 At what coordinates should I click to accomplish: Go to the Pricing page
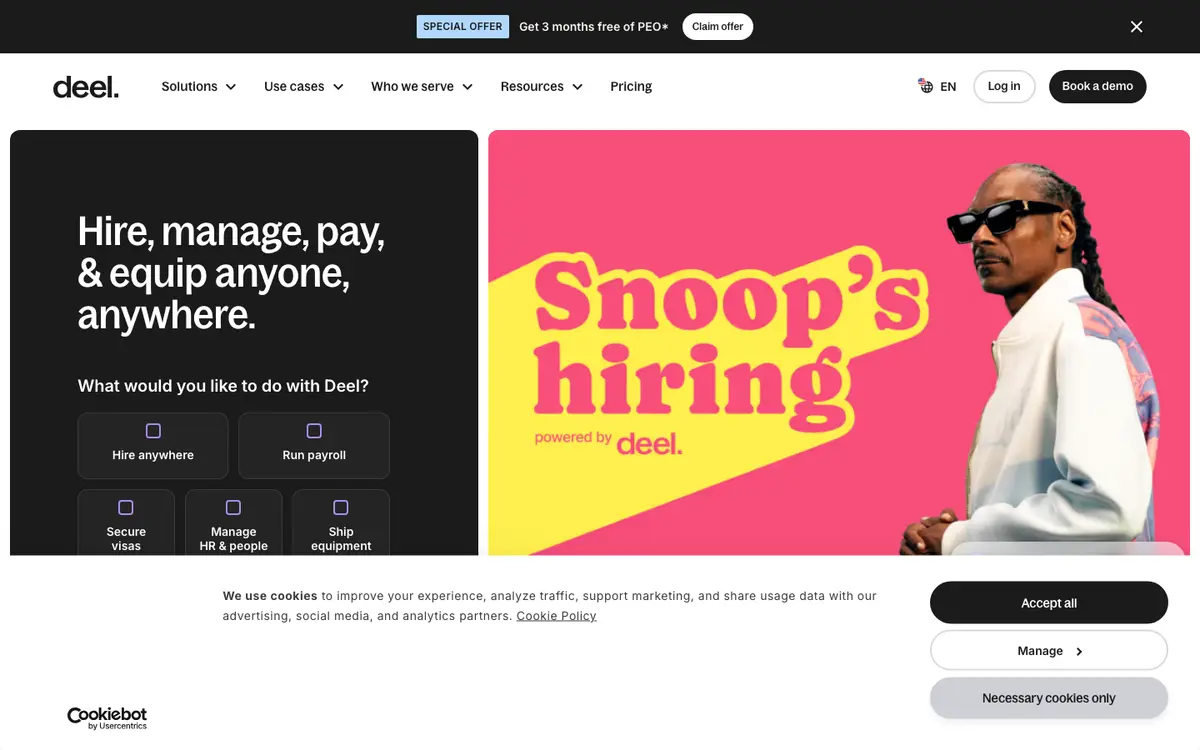pos(631,87)
